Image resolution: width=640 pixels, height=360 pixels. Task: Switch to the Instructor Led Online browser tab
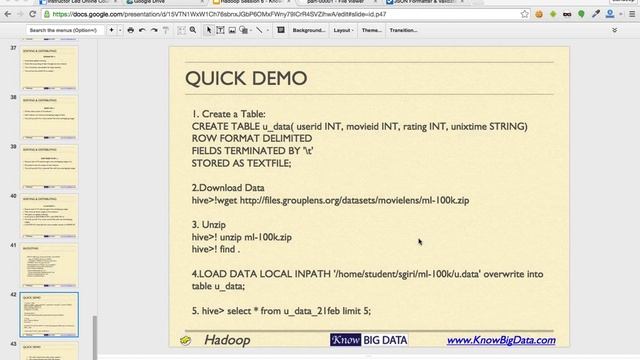click(x=78, y=2)
